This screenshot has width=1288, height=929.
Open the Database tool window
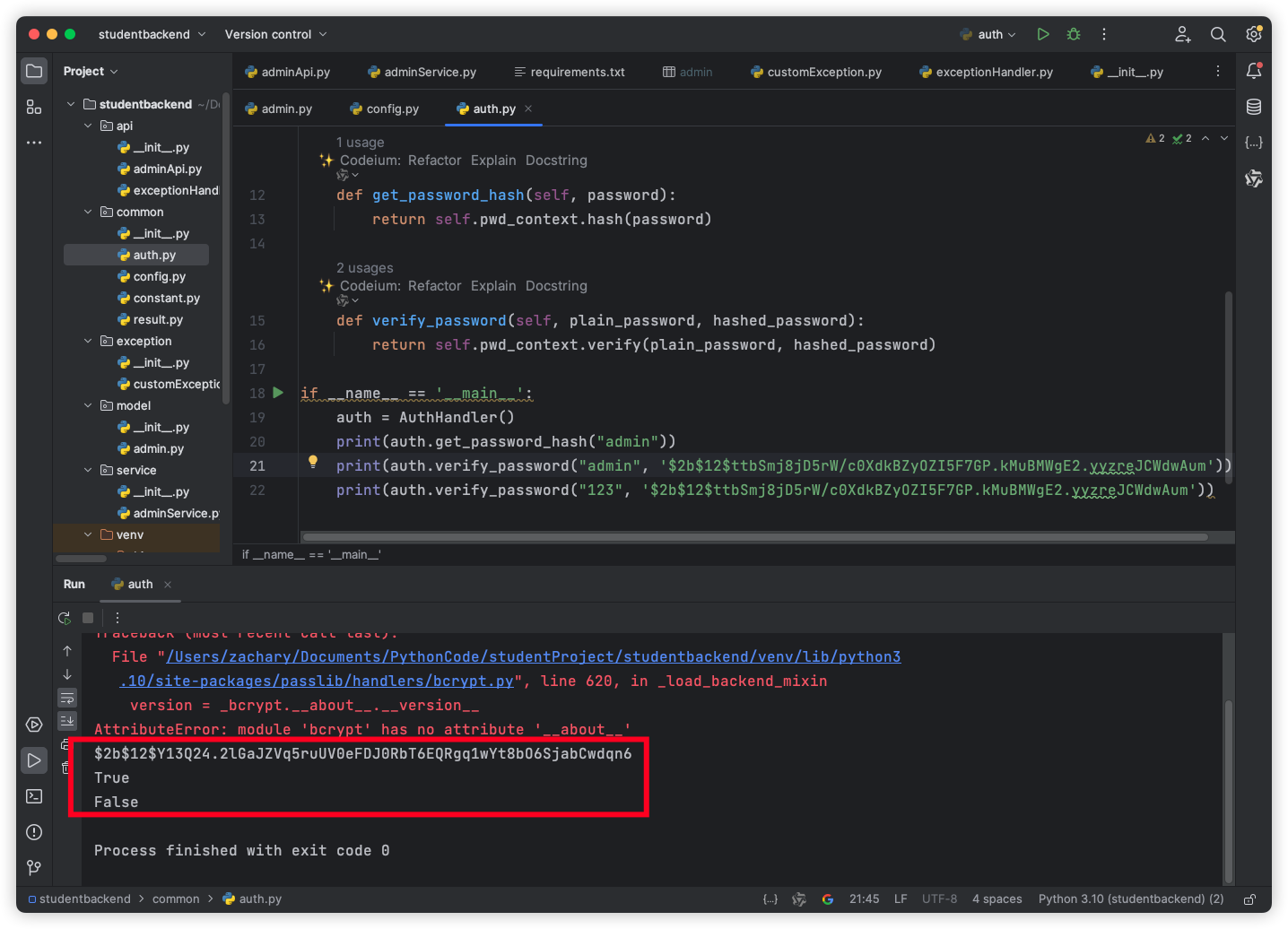click(x=1254, y=107)
